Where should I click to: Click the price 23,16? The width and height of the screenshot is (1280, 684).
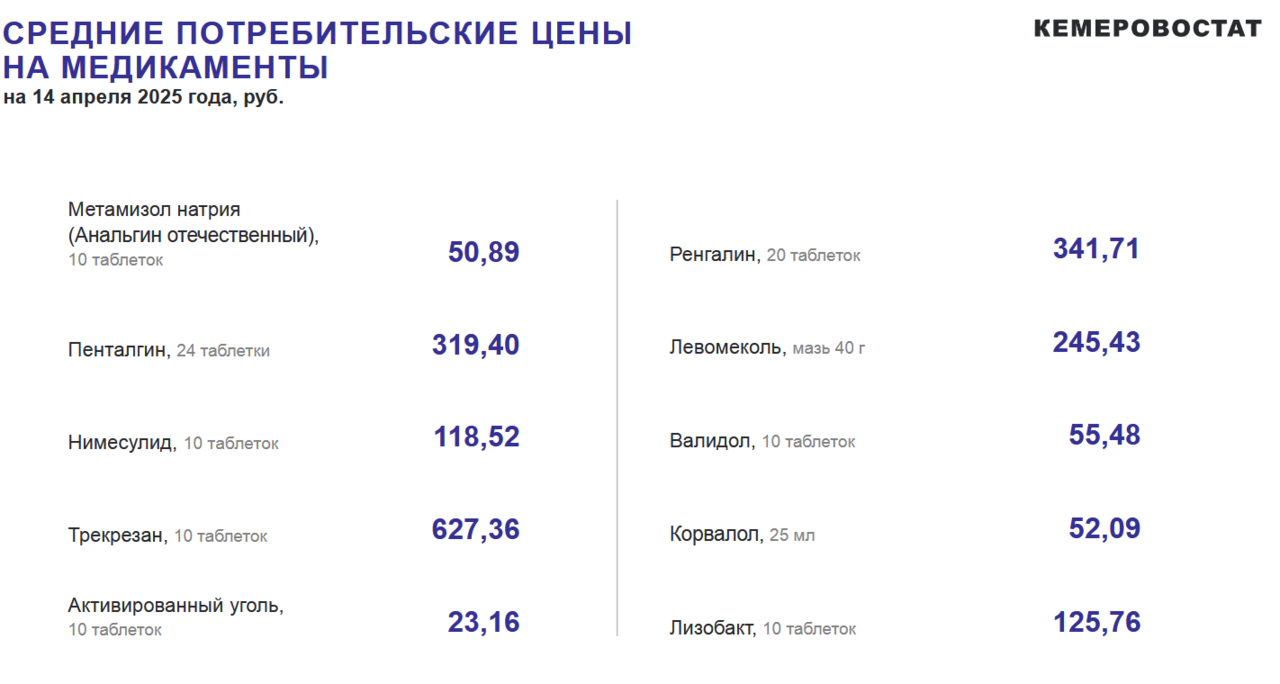484,623
